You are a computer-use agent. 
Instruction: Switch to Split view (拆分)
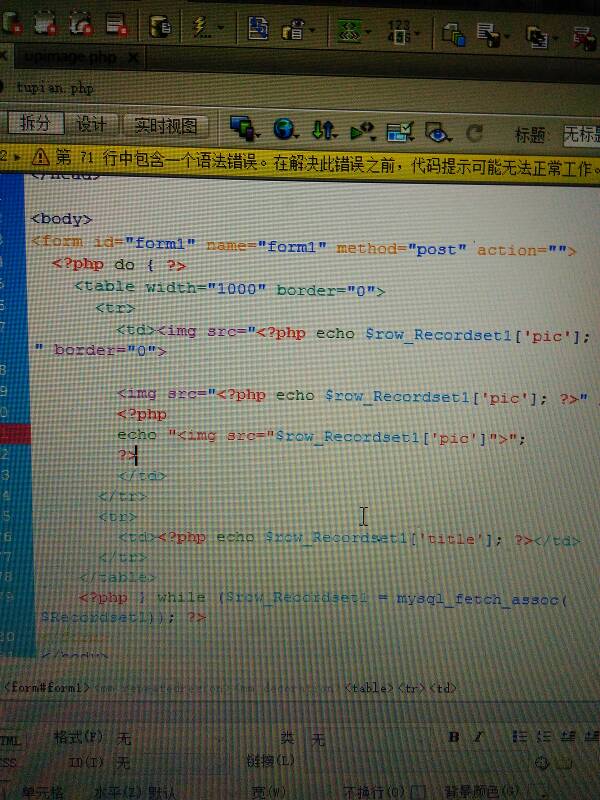(x=35, y=123)
